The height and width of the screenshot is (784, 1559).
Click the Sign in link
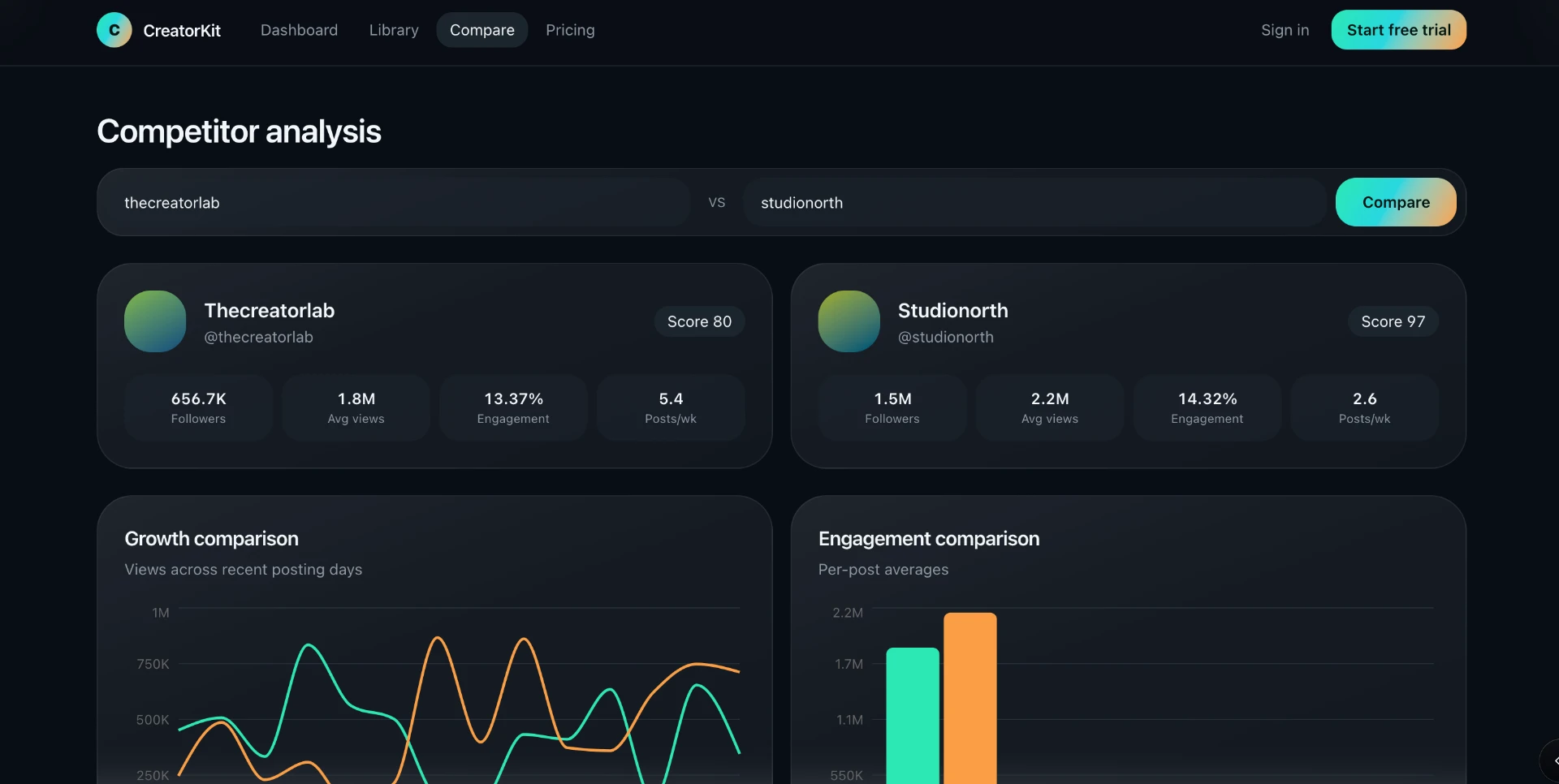[1285, 30]
